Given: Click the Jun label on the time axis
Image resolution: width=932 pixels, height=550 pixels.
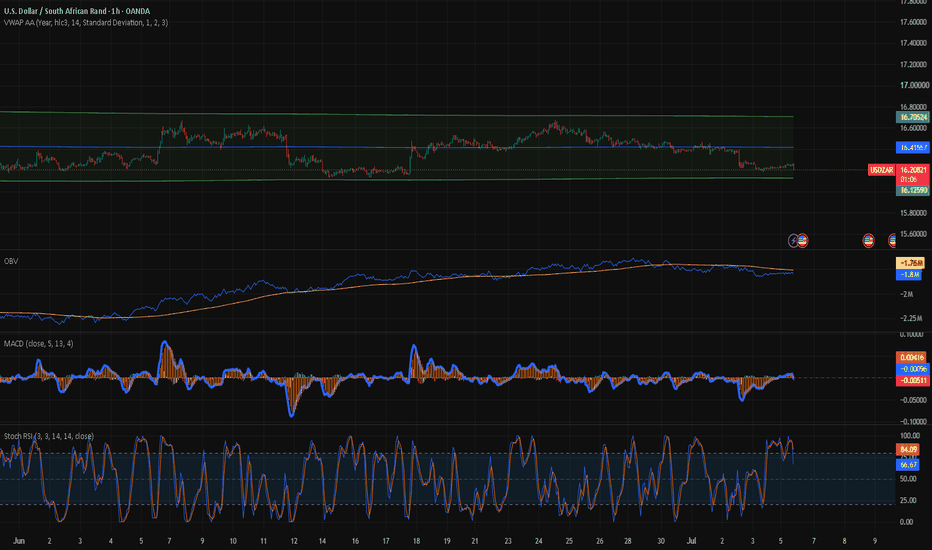Looking at the screenshot, I should coord(19,541).
